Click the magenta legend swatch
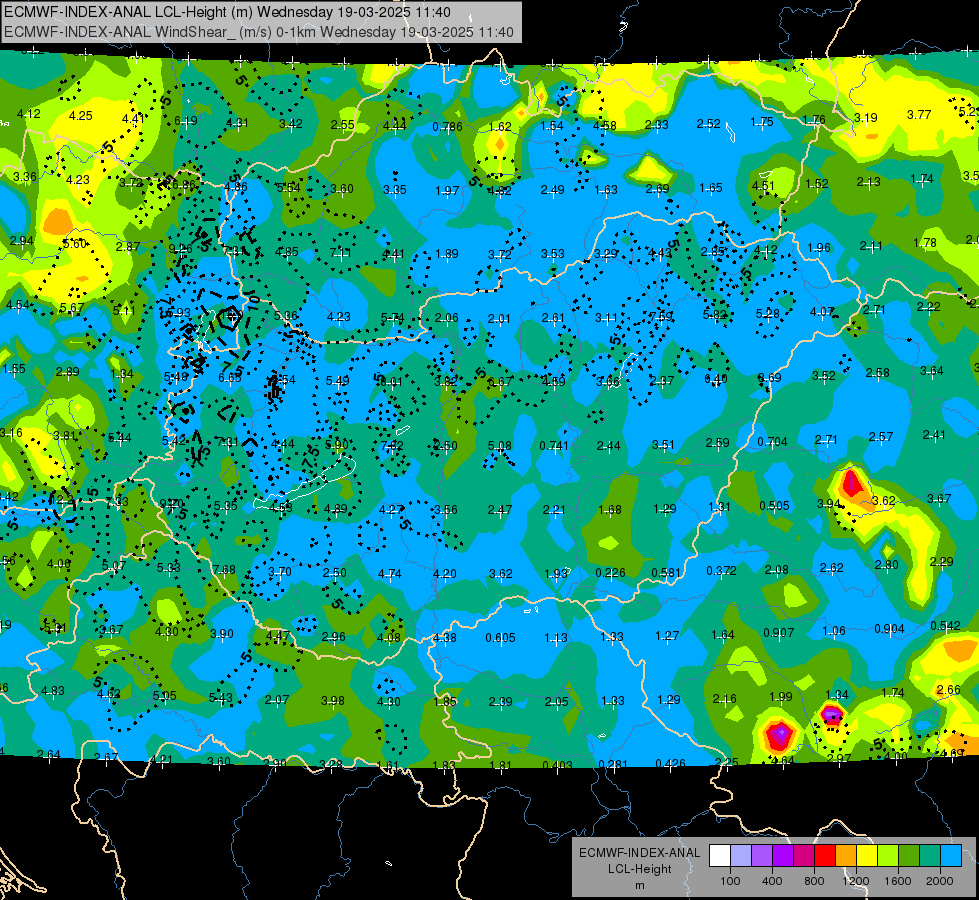The height and width of the screenshot is (900, 979). point(804,856)
